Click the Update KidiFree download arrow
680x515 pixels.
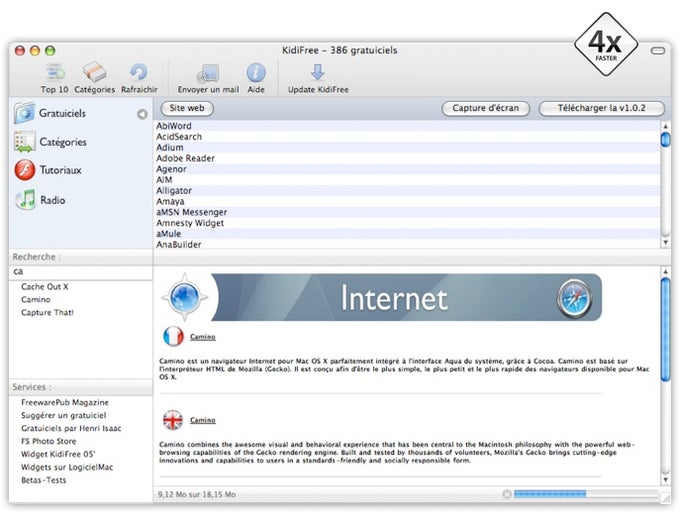pos(318,72)
